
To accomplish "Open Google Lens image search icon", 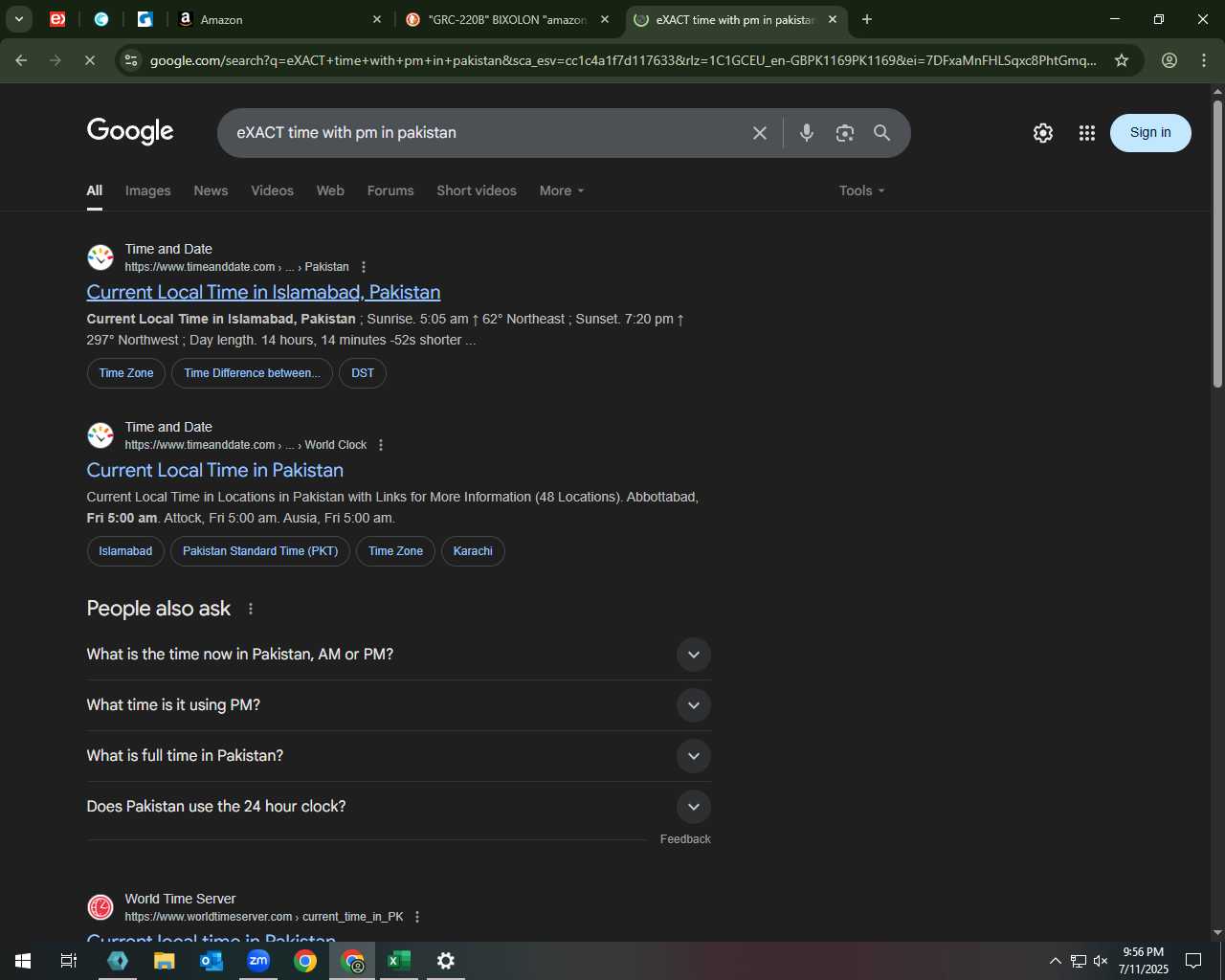I will [844, 133].
